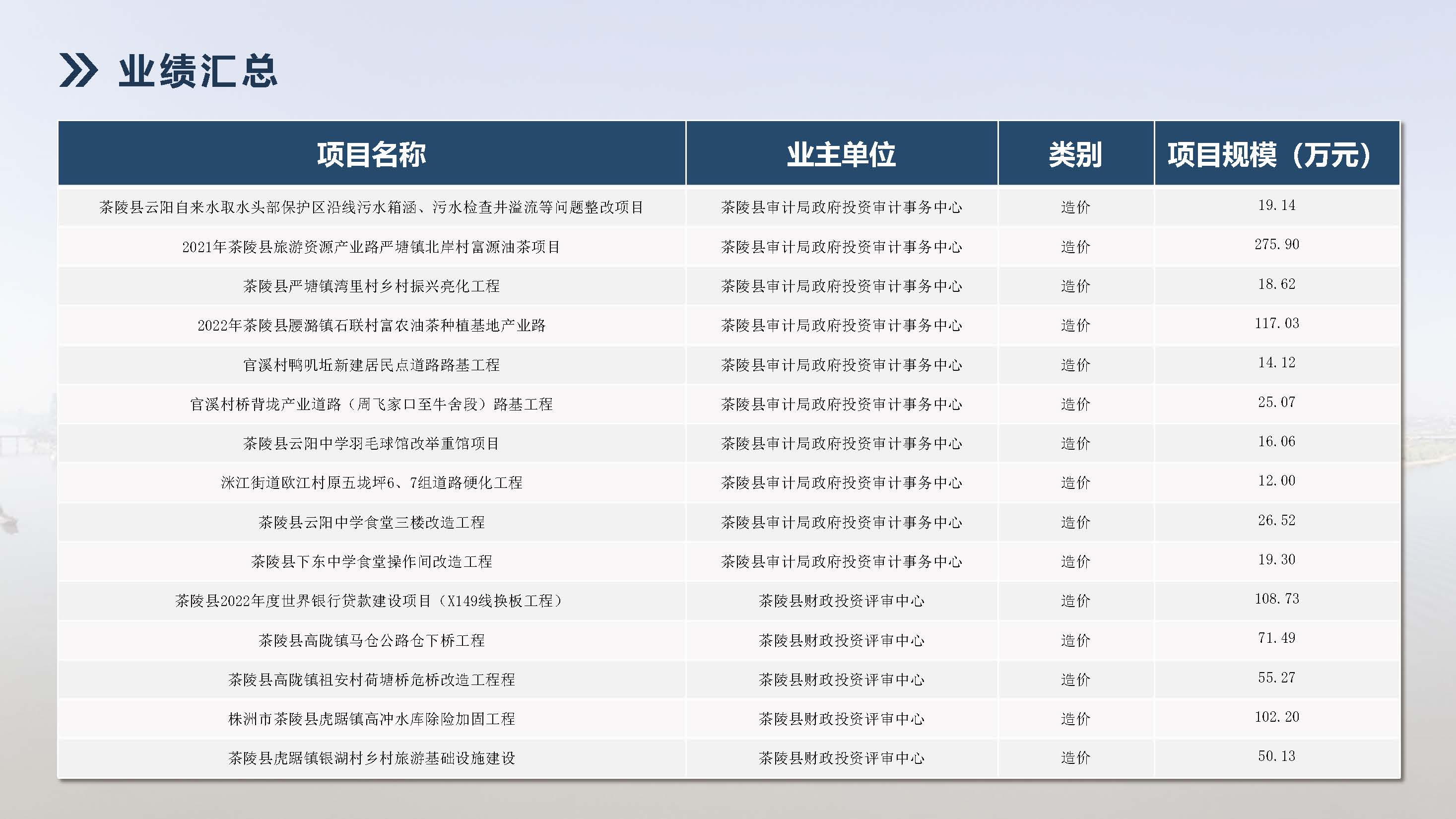
Task: Click the 类别 column header
Action: (1075, 154)
